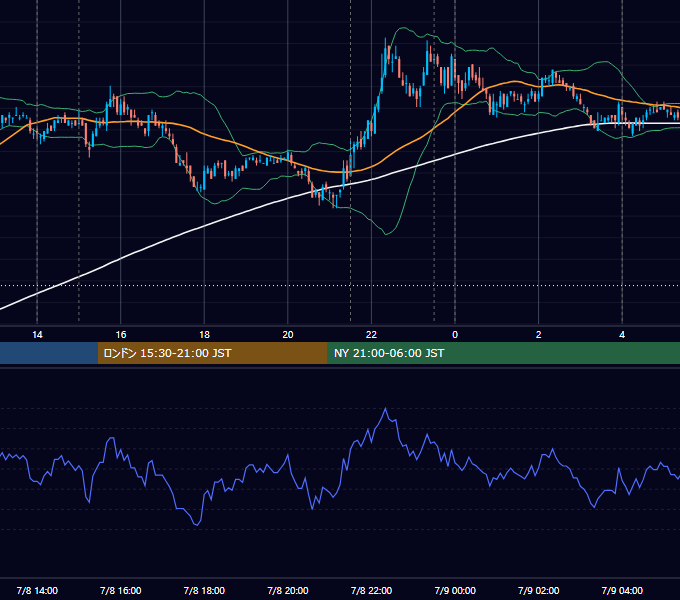This screenshot has width=680, height=600.
Task: Click the 7/8 14:00 time label
Action: (37, 591)
